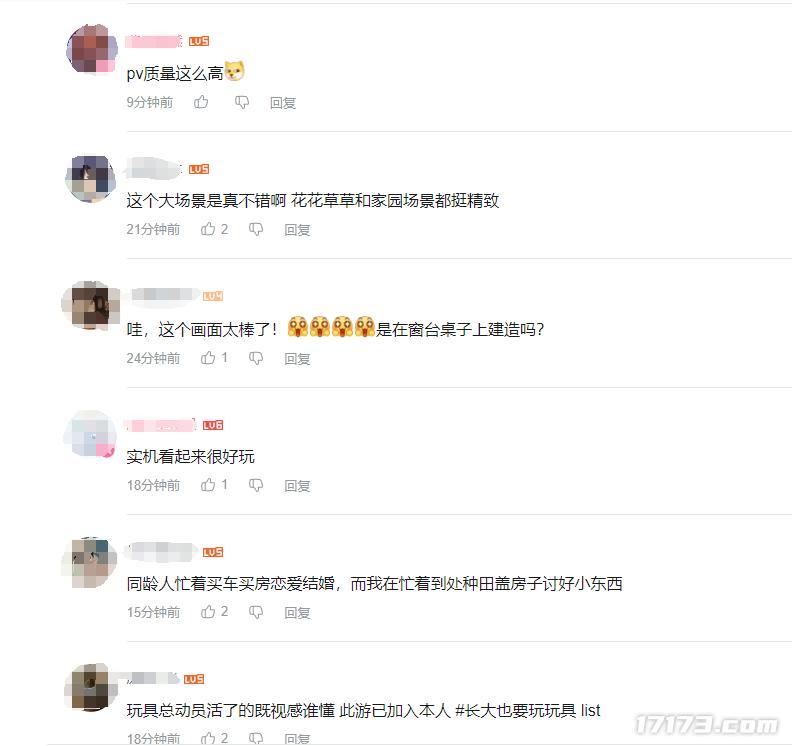Click LV5 badge beside '同龄人忙着买车买房' commenter

click(213, 552)
